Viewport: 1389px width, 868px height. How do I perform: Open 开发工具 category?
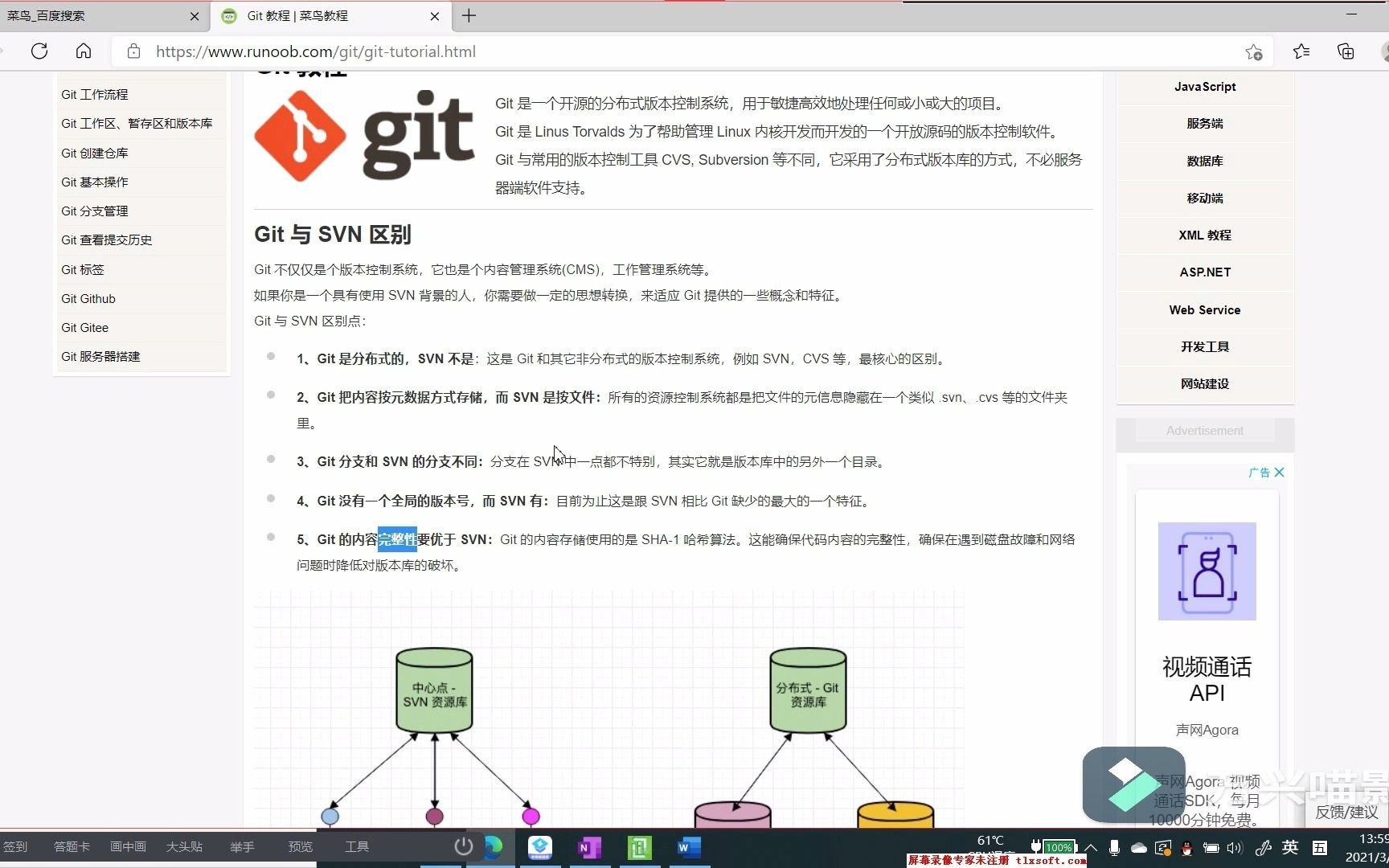click(1205, 346)
